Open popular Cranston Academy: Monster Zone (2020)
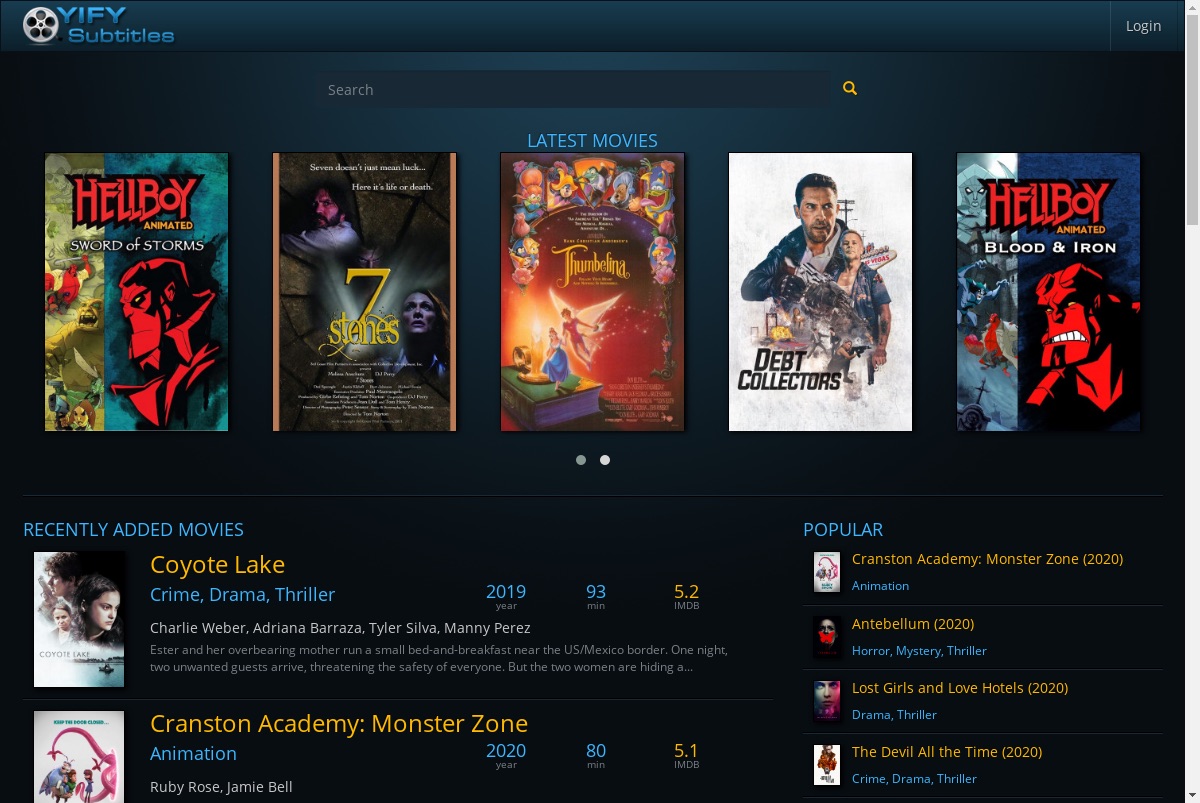Image resolution: width=1200 pixels, height=803 pixels. click(x=987, y=559)
